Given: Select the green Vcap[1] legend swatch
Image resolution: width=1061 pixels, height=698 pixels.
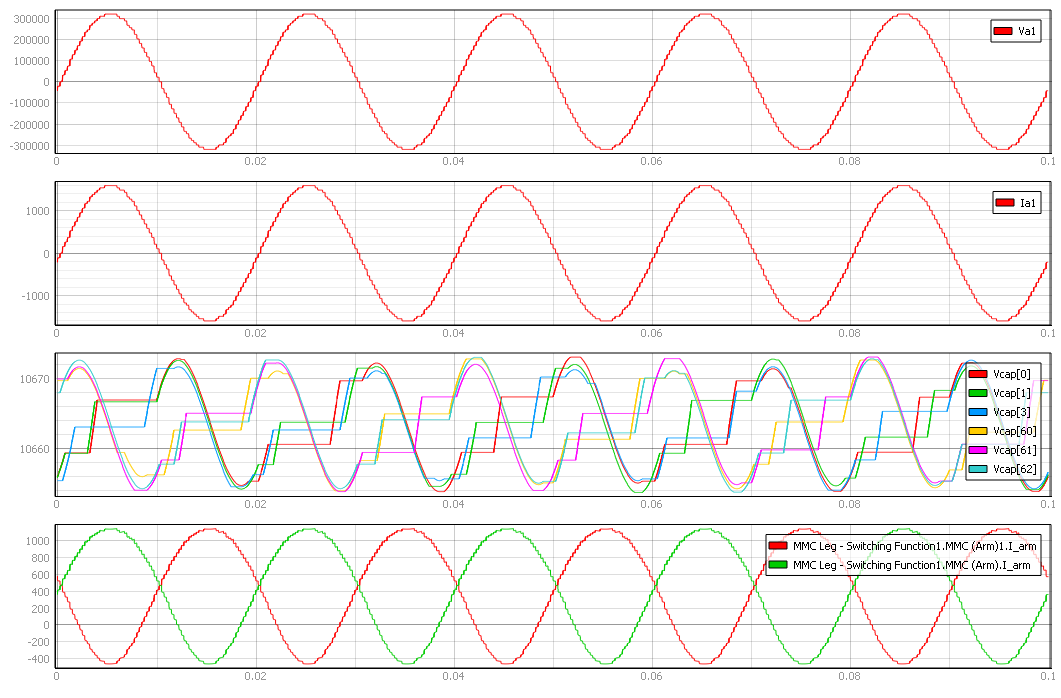Looking at the screenshot, I should pyautogui.click(x=978, y=393).
